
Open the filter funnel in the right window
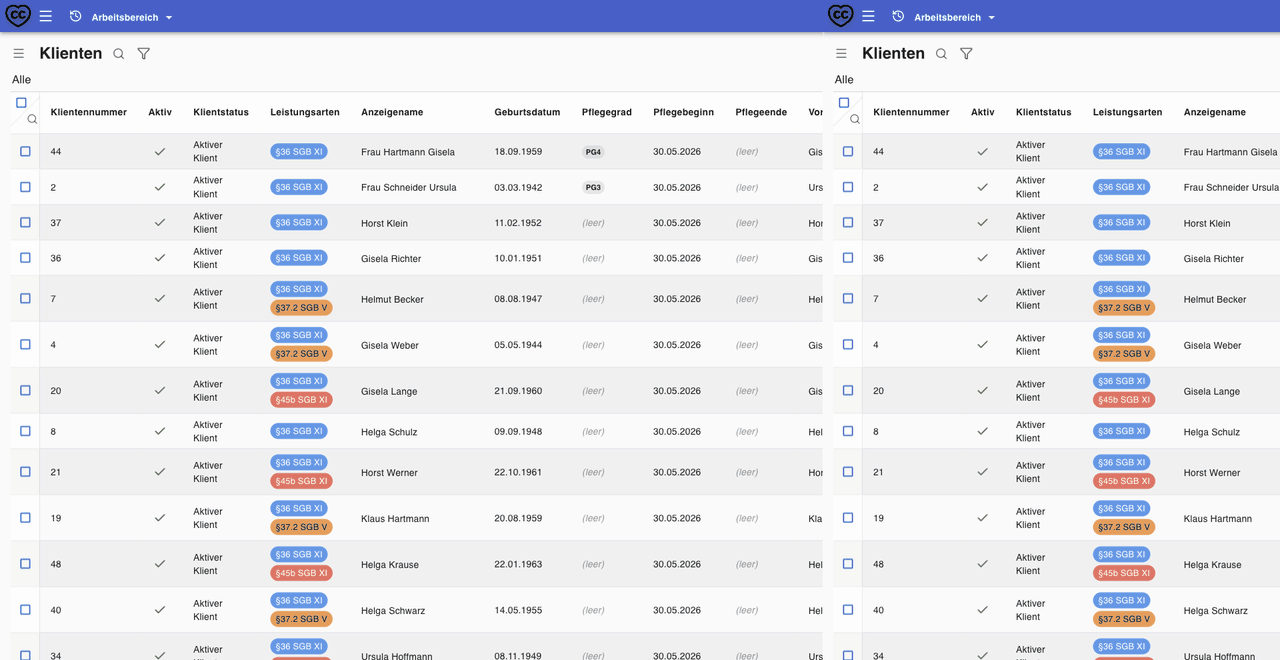(966, 54)
